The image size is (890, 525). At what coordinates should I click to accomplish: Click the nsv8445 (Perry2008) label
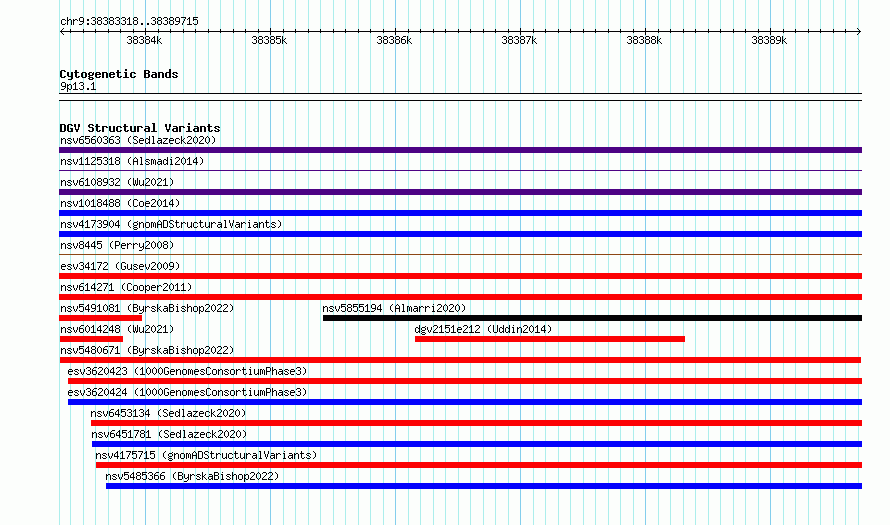pyautogui.click(x=117, y=245)
